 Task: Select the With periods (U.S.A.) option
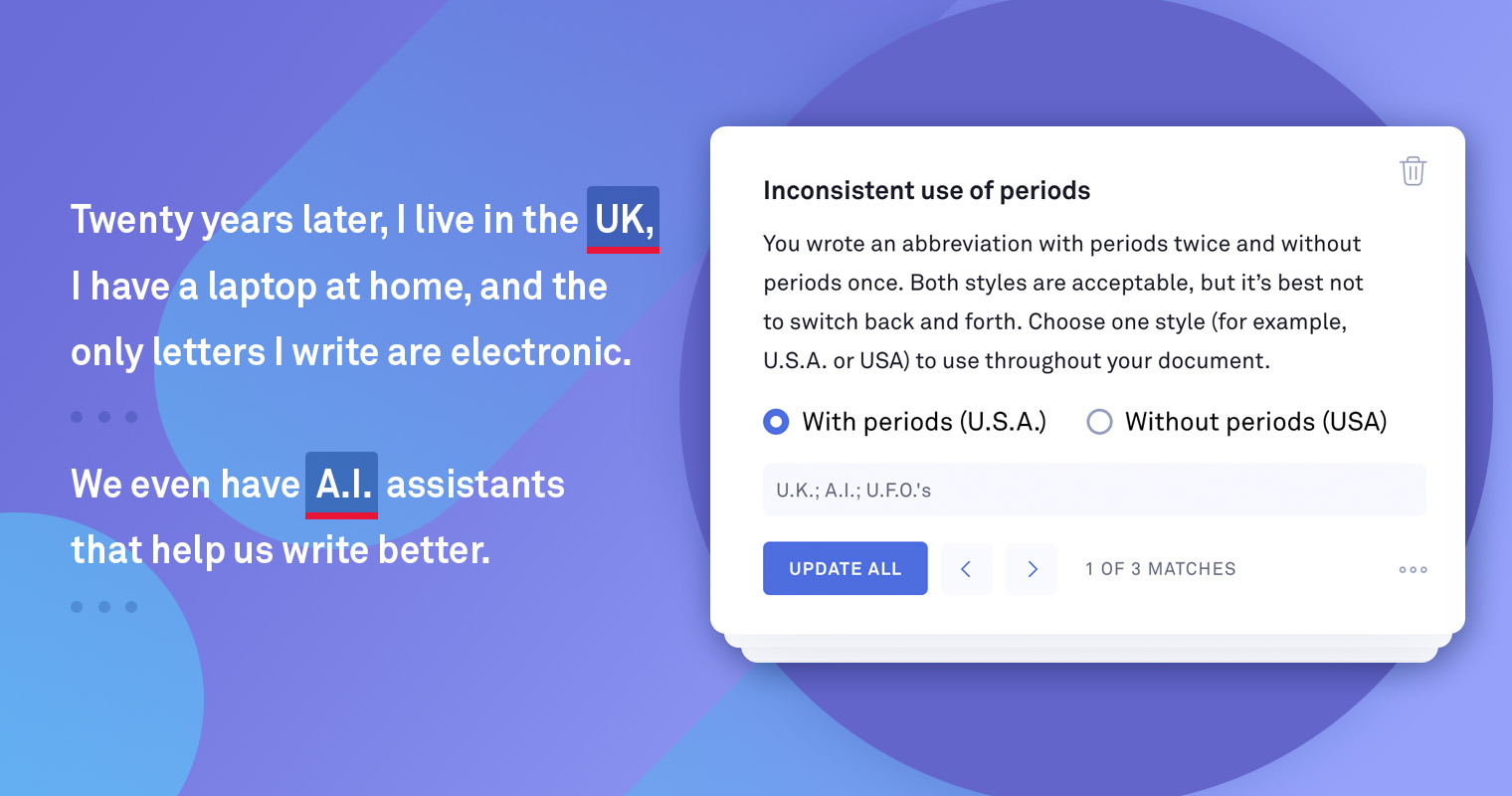tap(776, 422)
